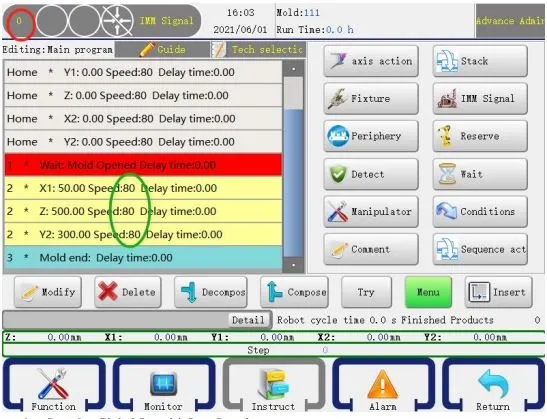Click the red X Delete button

128,292
